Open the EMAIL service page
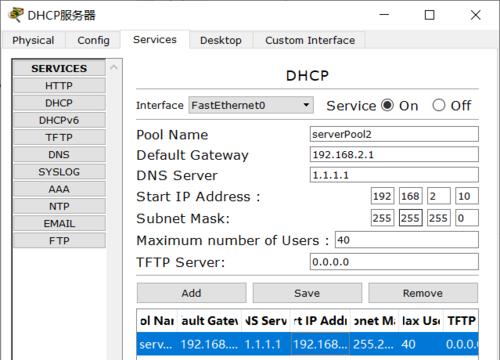 [x=59, y=224]
